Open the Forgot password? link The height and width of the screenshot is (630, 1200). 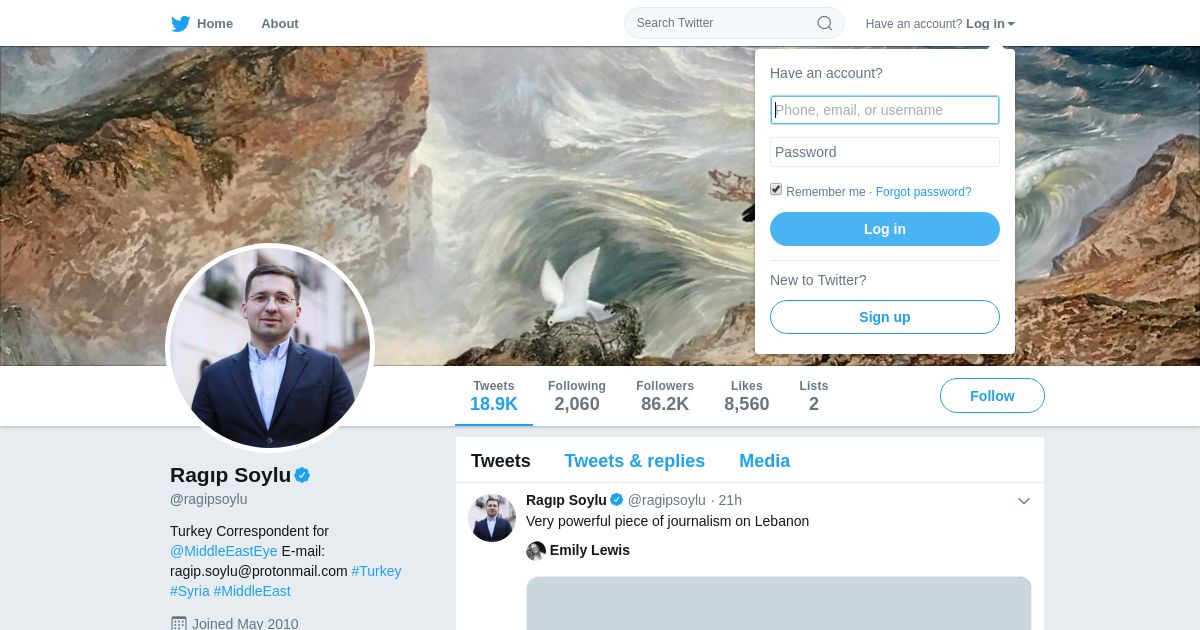923,192
